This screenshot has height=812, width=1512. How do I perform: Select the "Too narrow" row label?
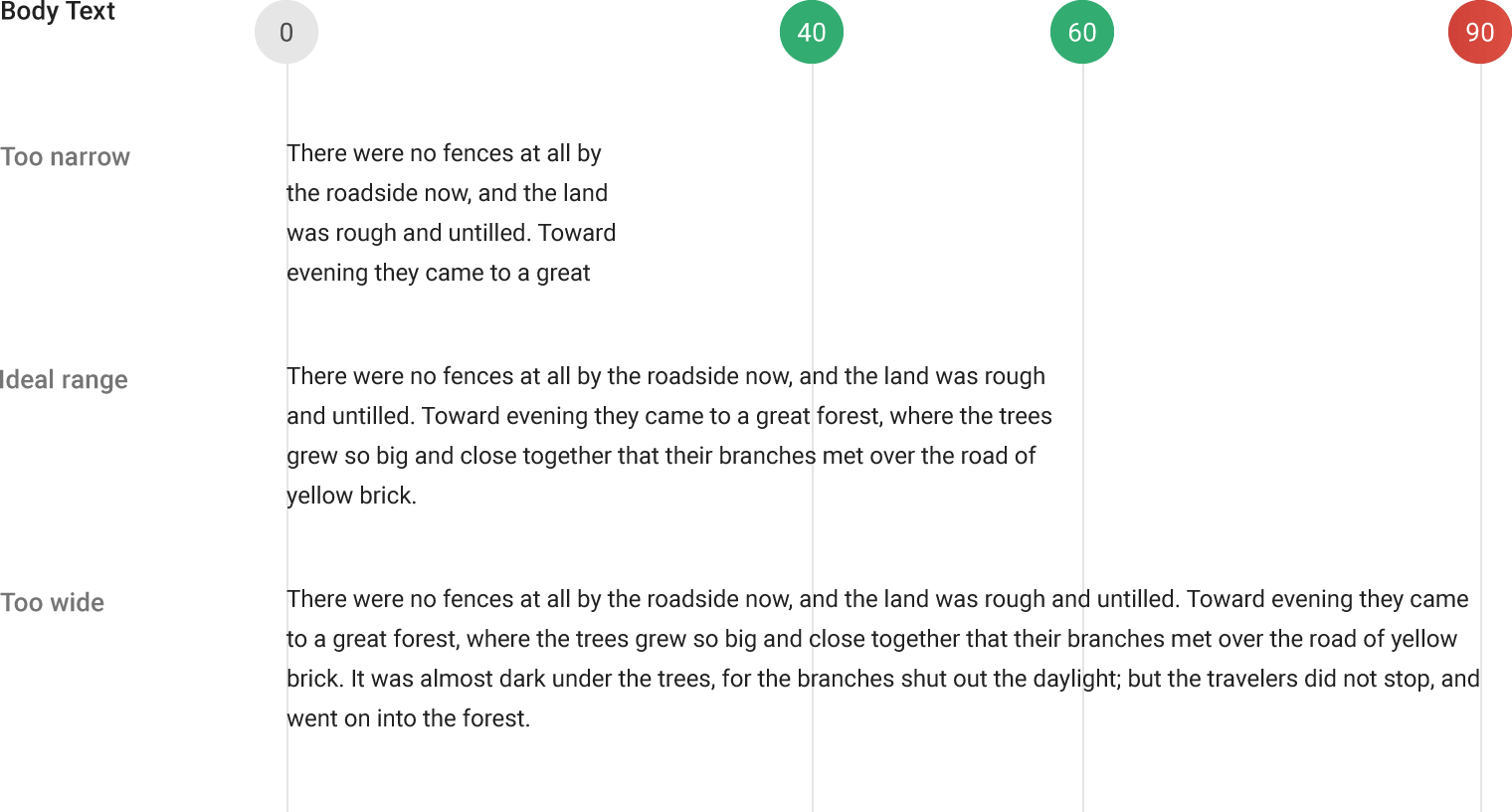coord(66,157)
